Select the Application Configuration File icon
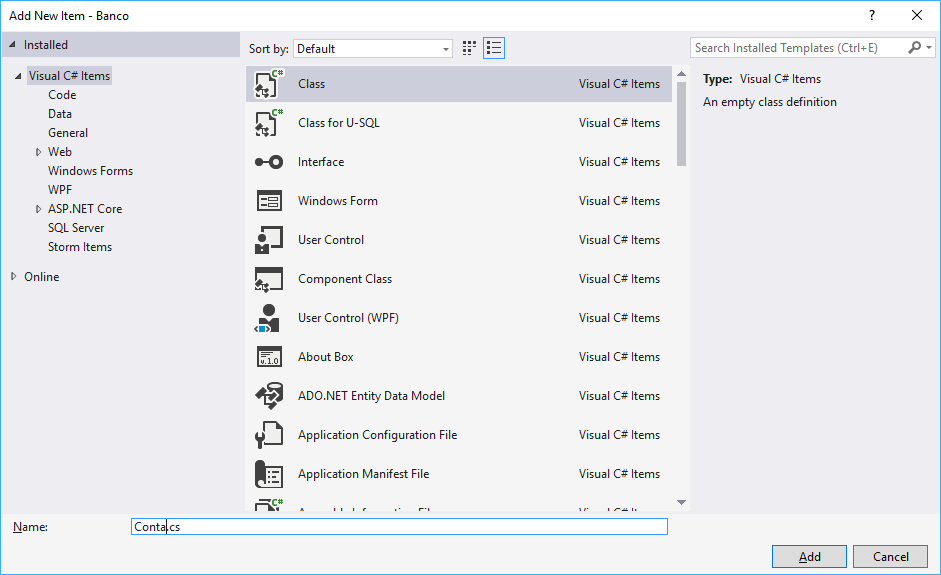The width and height of the screenshot is (941, 575). pyautogui.click(x=269, y=435)
